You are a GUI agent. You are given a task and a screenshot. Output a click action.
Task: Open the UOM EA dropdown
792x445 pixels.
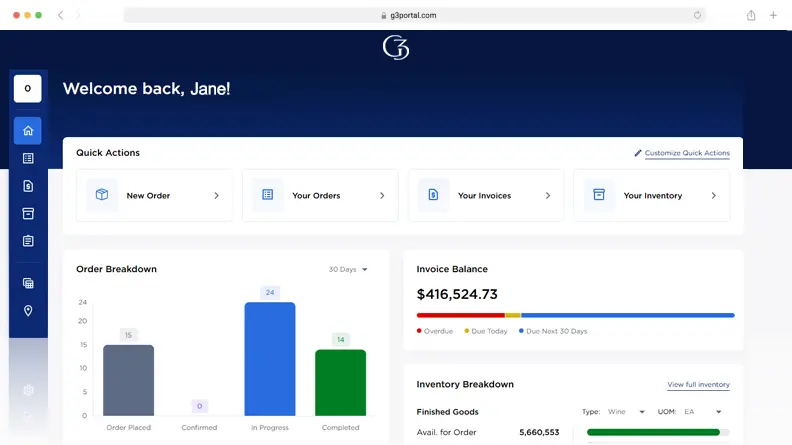pos(703,412)
